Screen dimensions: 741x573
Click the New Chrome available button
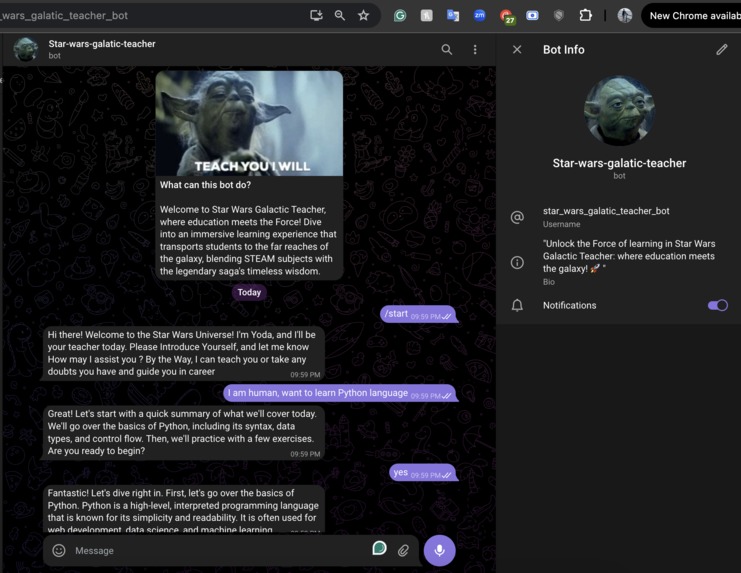(x=691, y=16)
